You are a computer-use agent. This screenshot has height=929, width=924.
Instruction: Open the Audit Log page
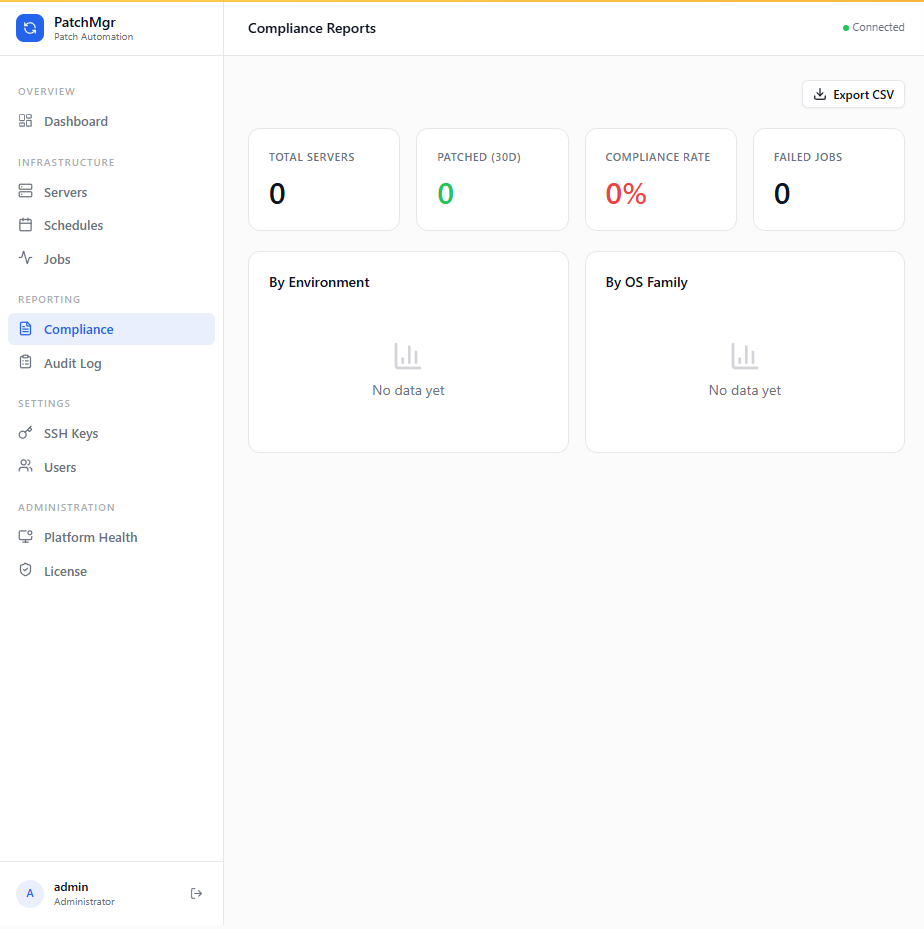point(111,363)
